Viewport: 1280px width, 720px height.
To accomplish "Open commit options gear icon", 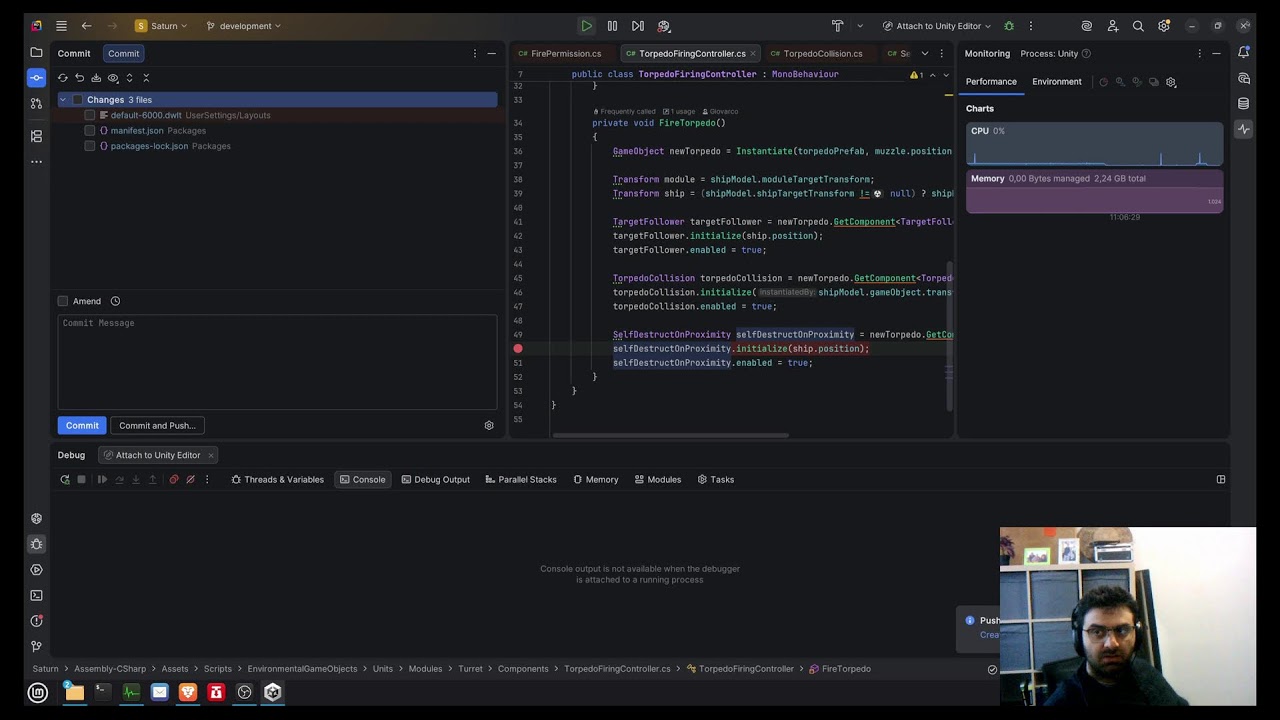I will (x=489, y=425).
